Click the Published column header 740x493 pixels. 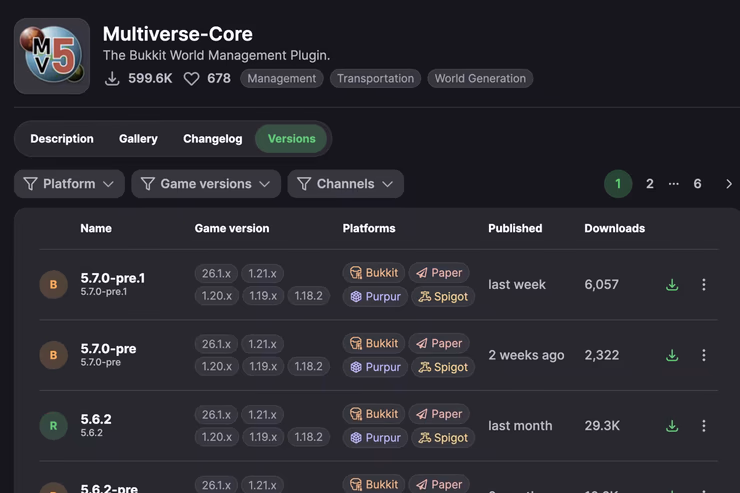pyautogui.click(x=515, y=228)
